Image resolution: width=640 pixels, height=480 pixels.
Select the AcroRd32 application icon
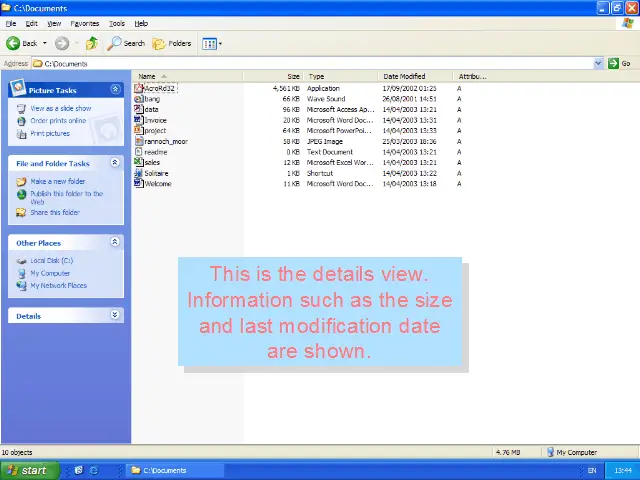tap(139, 88)
